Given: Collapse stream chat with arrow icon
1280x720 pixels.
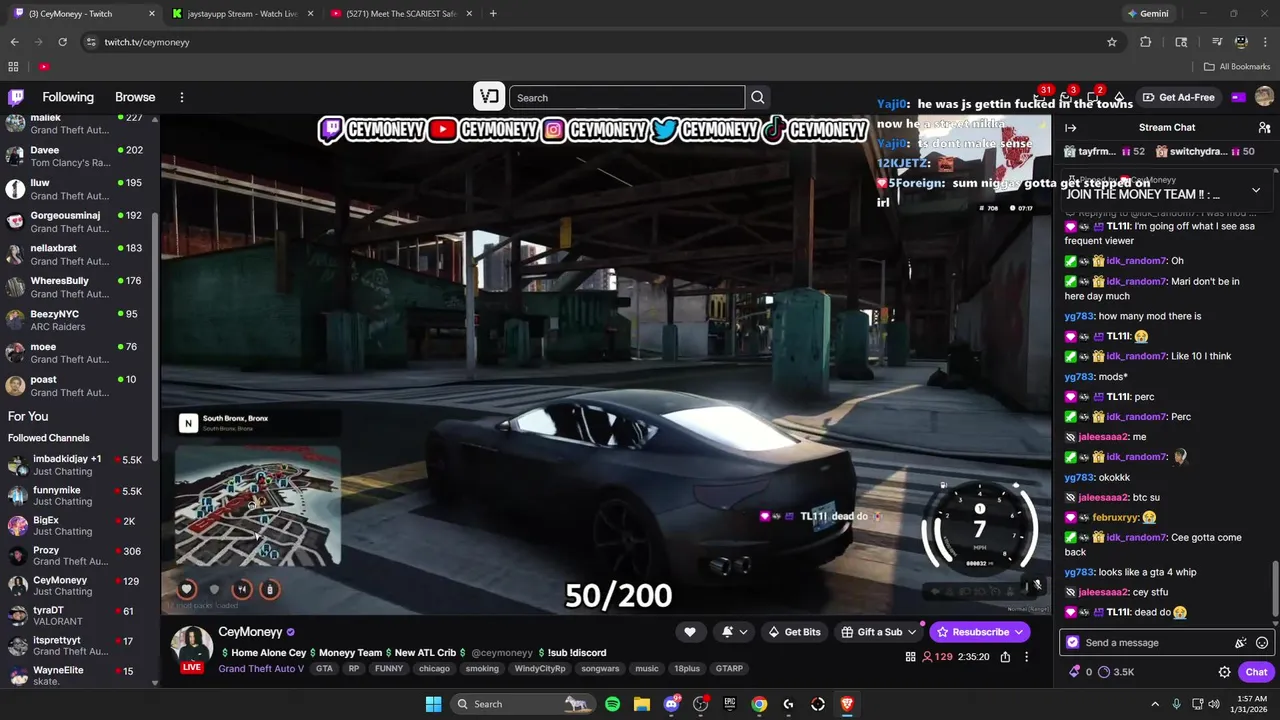Looking at the screenshot, I should (1070, 128).
